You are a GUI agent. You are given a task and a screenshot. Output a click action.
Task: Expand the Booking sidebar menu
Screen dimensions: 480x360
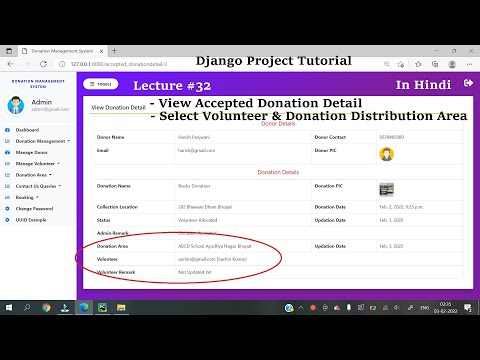coord(27,197)
